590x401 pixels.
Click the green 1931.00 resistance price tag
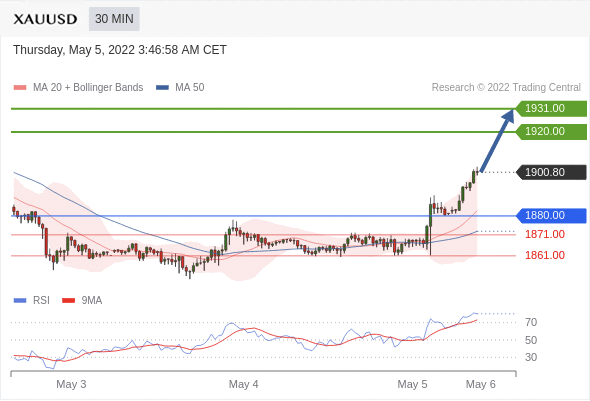point(551,108)
